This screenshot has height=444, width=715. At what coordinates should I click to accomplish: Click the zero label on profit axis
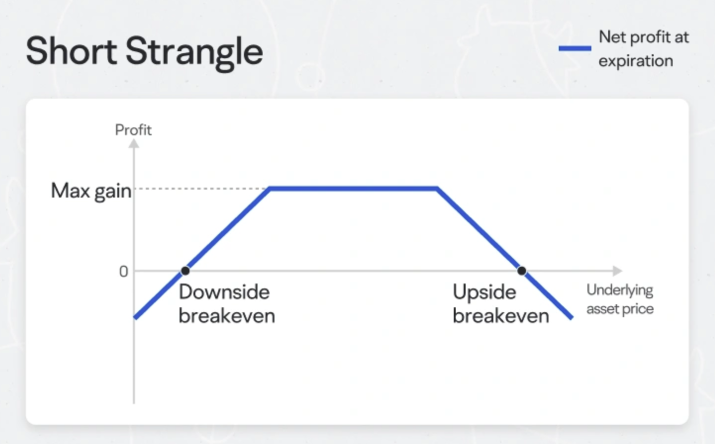pos(124,272)
